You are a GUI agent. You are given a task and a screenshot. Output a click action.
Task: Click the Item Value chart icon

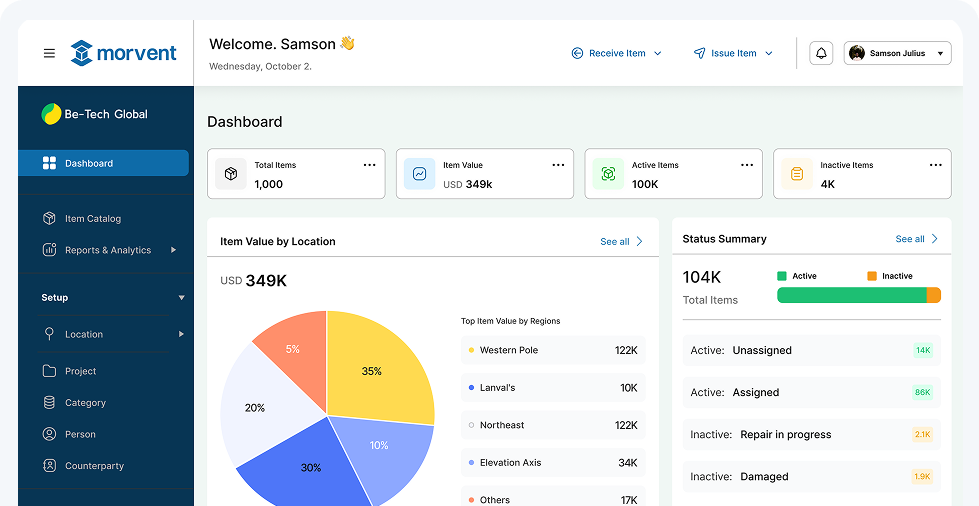pyautogui.click(x=420, y=174)
